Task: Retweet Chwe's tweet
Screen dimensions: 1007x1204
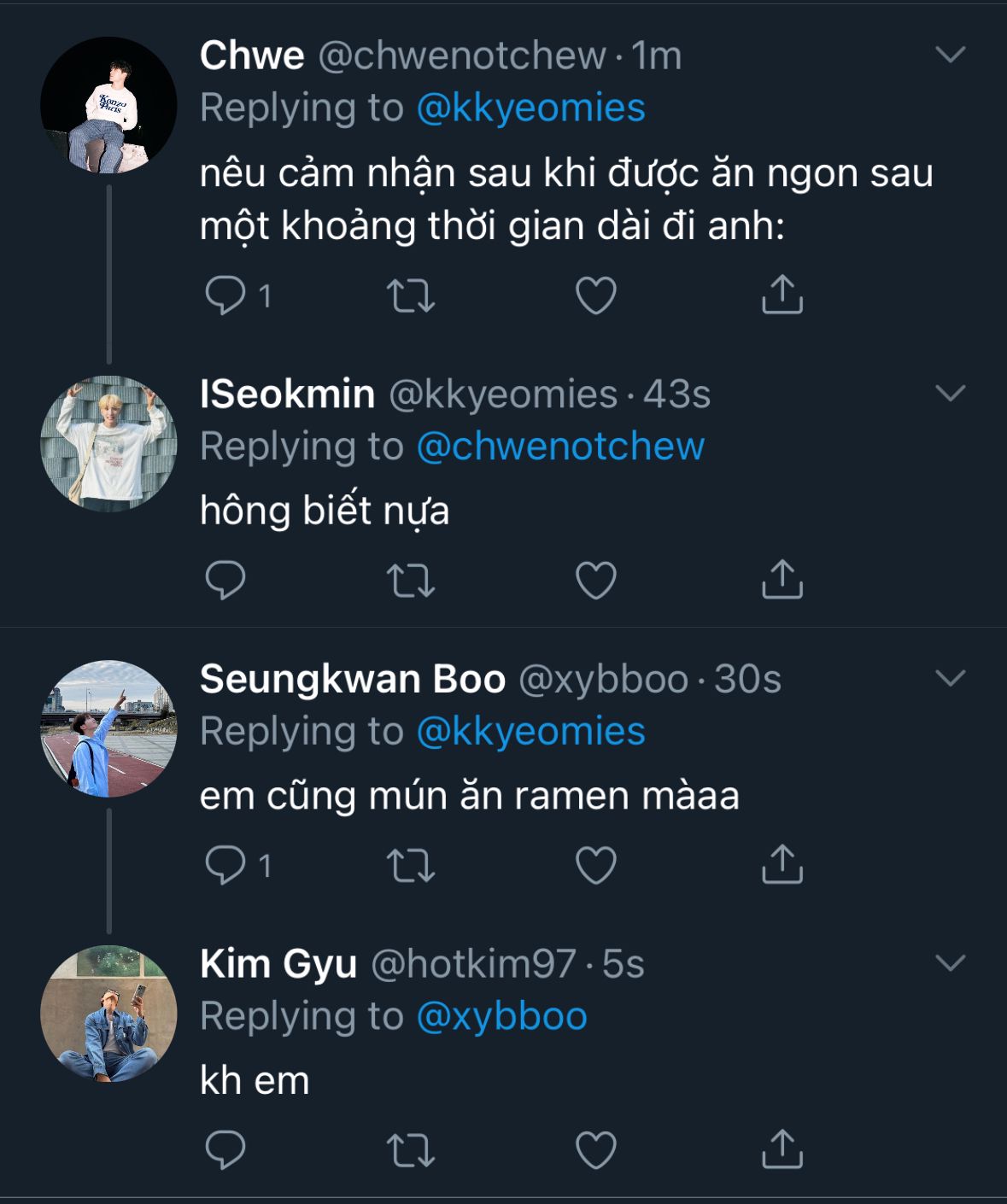Action: 411,295
